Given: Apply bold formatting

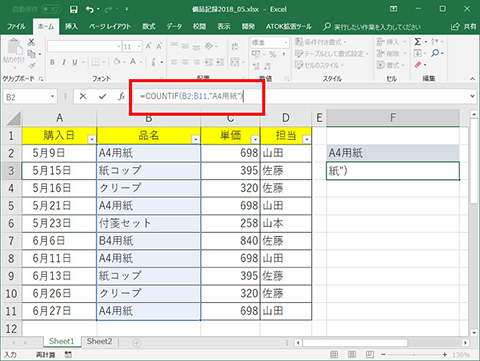Looking at the screenshot, I should coord(52,62).
